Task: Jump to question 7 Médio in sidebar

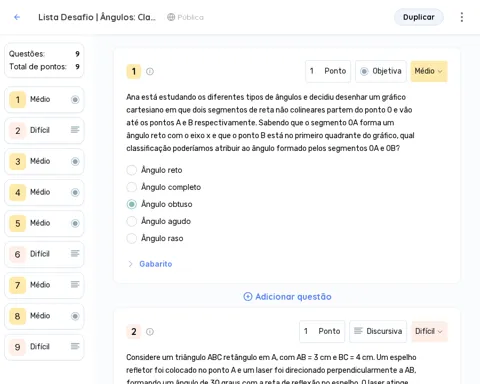Action: click(x=44, y=285)
